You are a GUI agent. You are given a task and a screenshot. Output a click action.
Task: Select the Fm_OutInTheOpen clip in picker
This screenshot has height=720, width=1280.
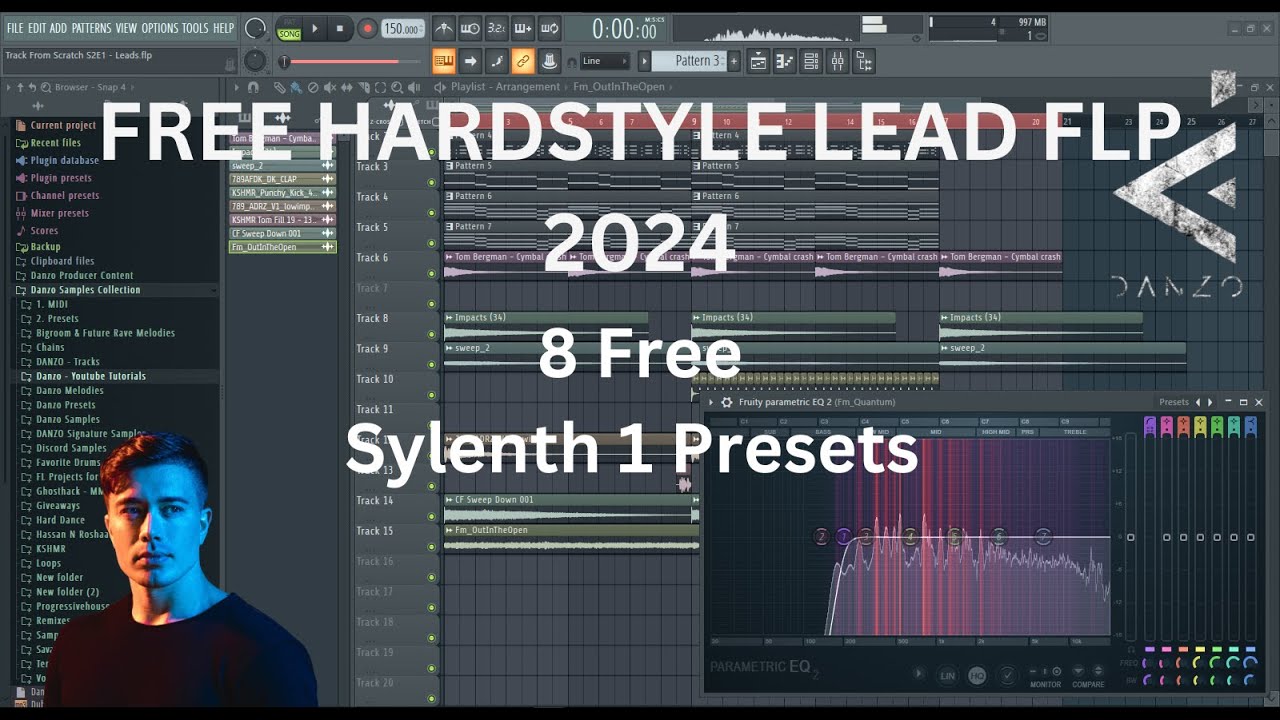coord(282,247)
